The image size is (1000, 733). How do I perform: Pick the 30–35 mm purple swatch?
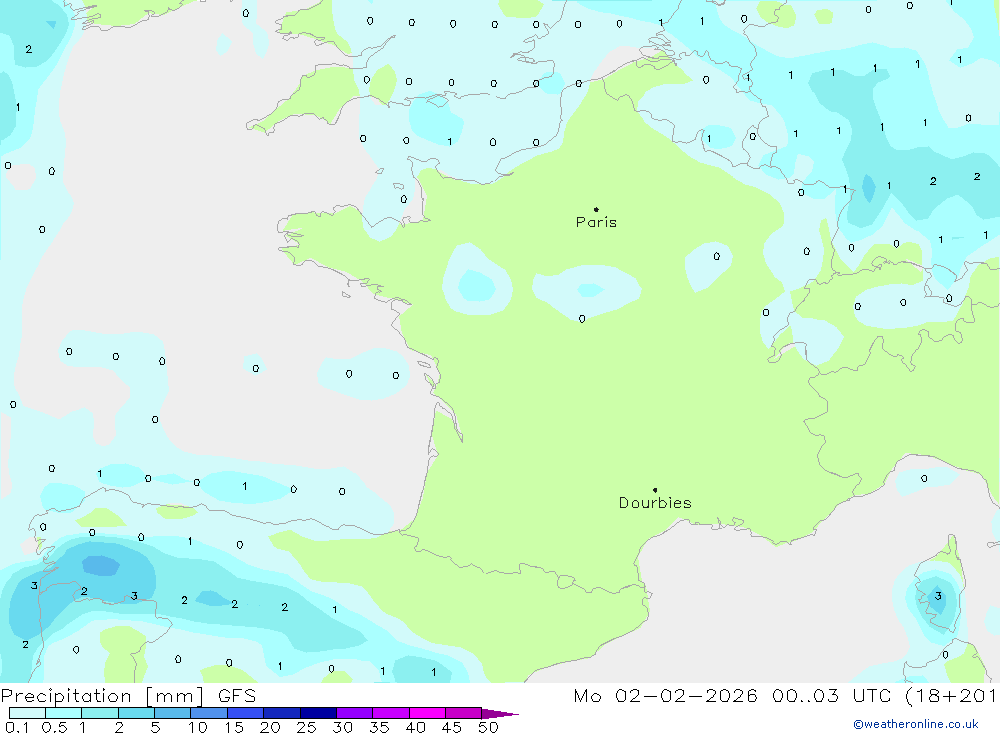354,713
